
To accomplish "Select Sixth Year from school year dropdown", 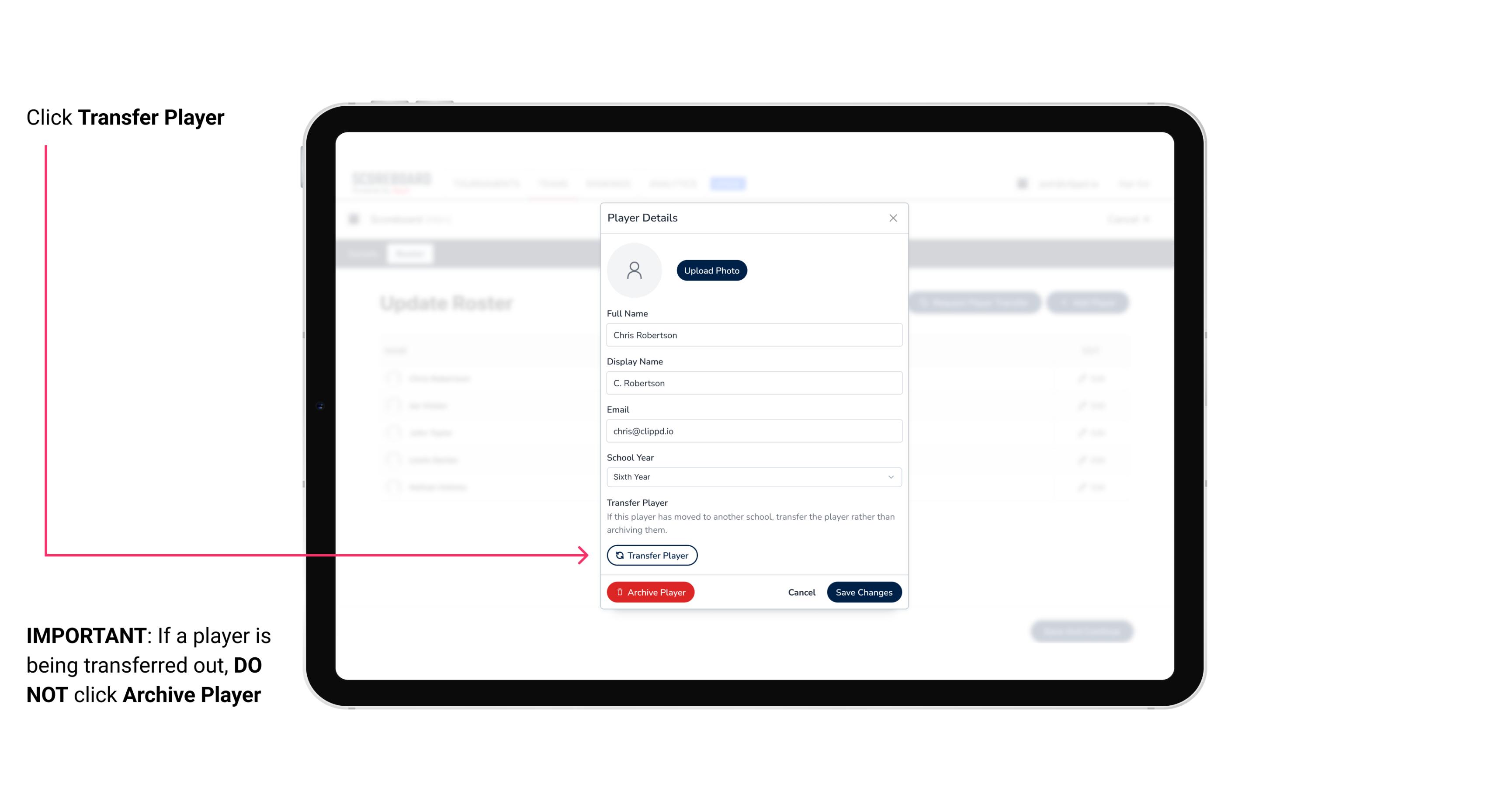I will (753, 476).
